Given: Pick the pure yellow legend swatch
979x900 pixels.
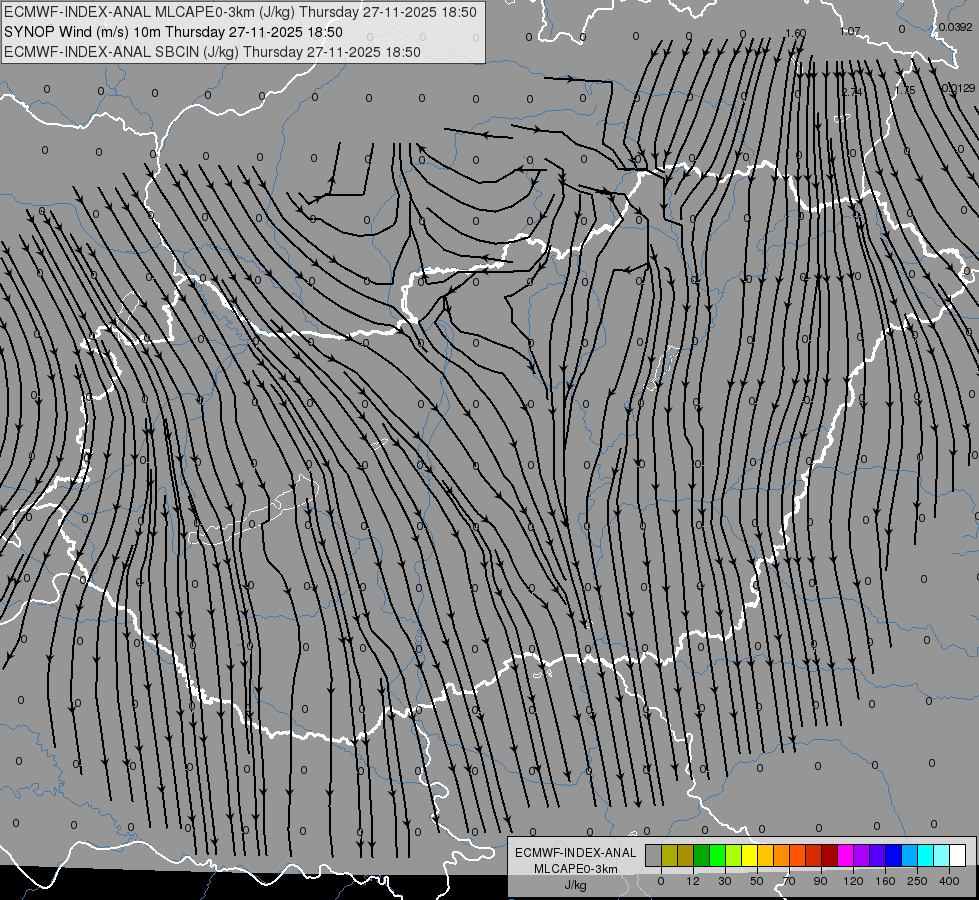Looking at the screenshot, I should coord(750,855).
